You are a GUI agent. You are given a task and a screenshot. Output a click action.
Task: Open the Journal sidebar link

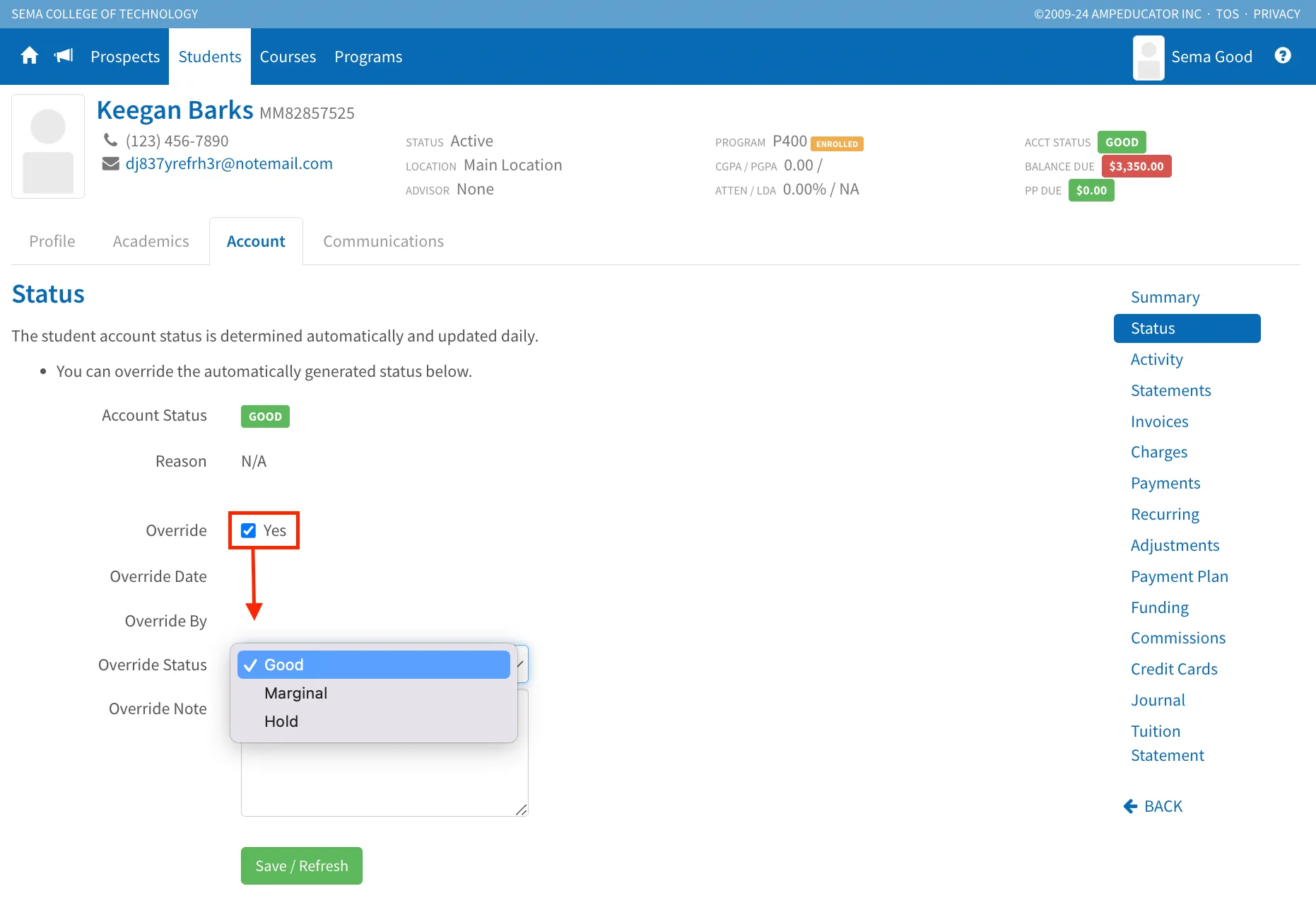[x=1158, y=700]
